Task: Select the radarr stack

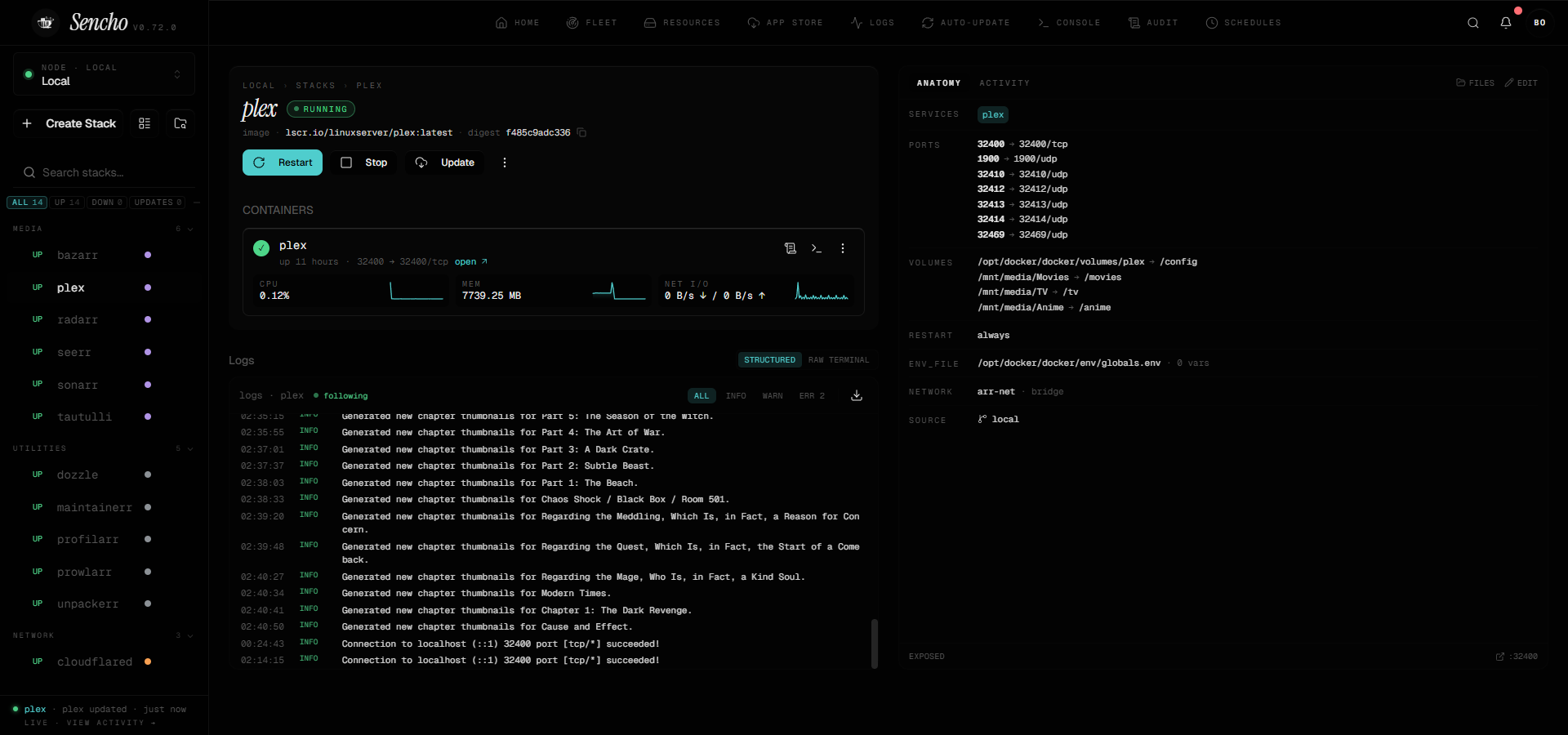Action: coord(104,320)
